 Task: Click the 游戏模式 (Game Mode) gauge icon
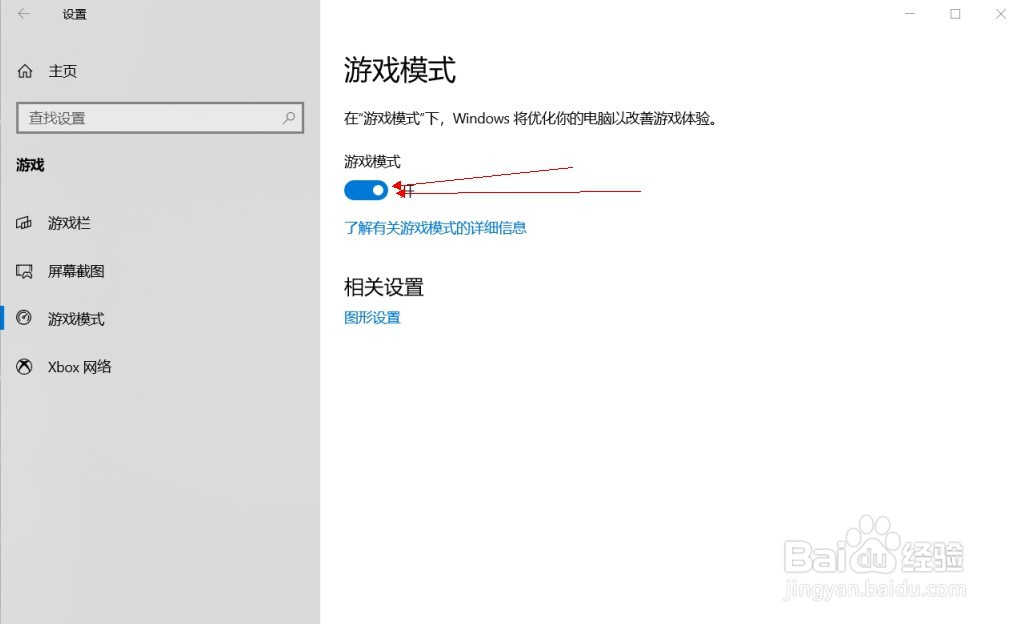23,318
